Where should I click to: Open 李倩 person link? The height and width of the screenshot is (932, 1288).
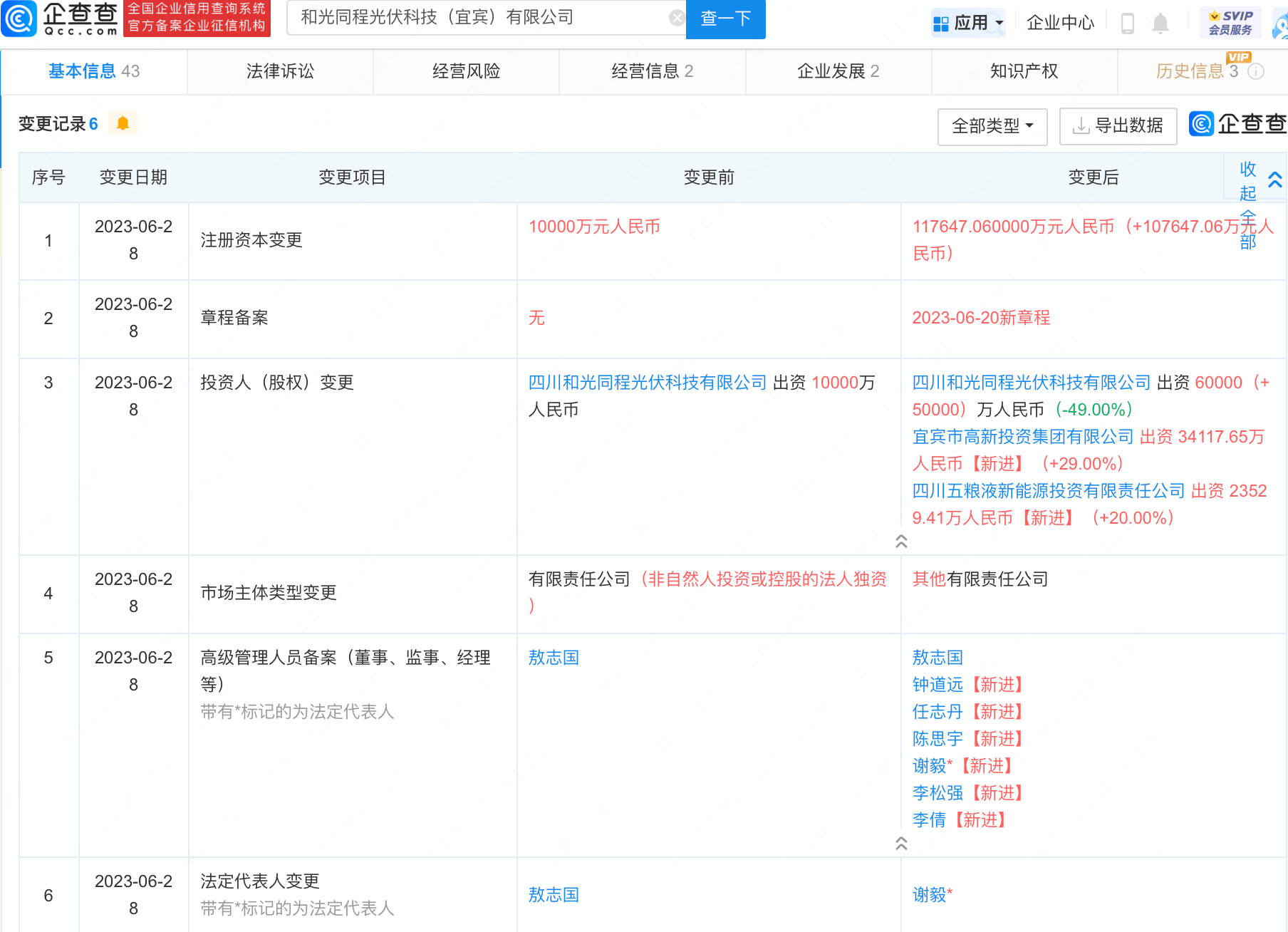[929, 820]
